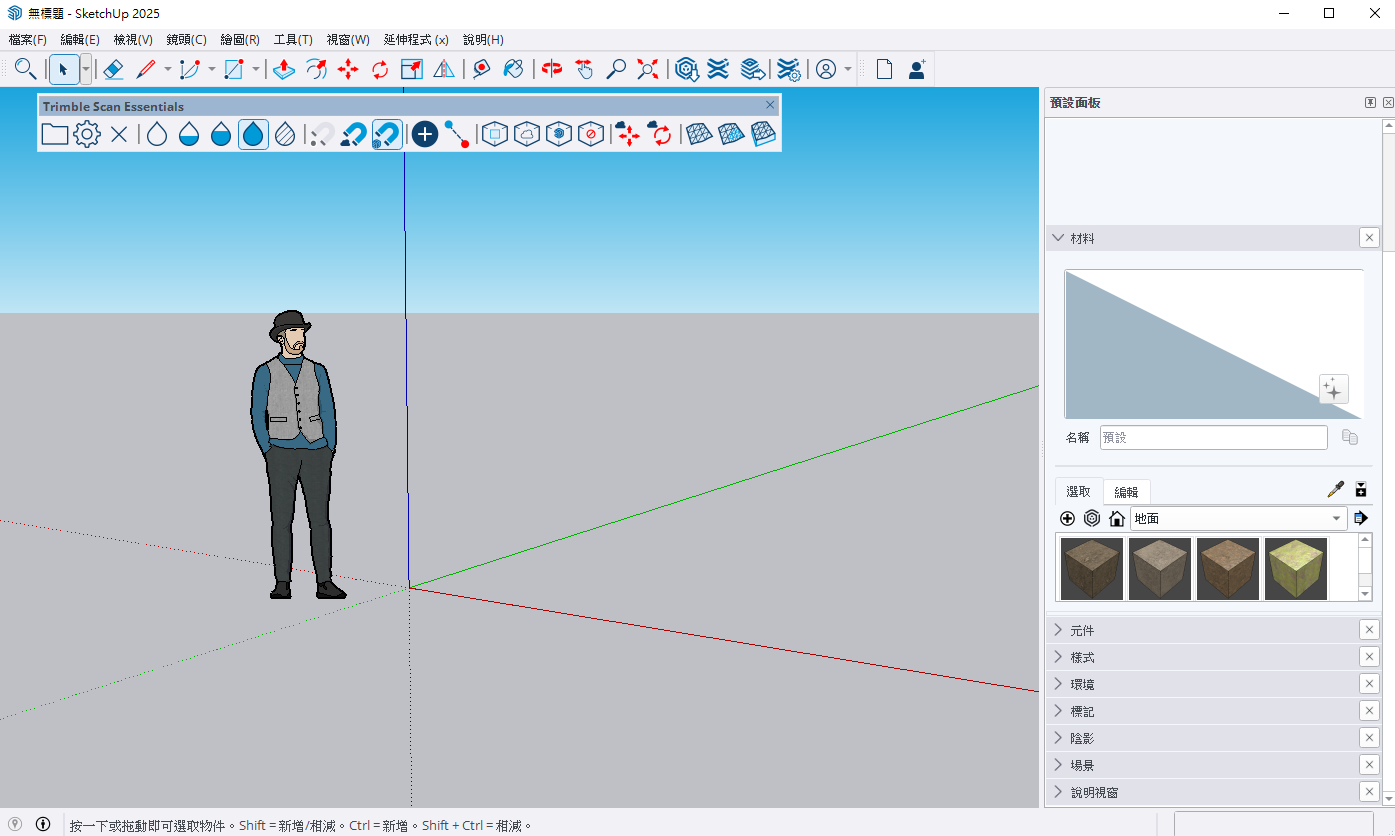Select the green mossy material swatch
Screen dimensions: 1395x836
tap(1296, 568)
